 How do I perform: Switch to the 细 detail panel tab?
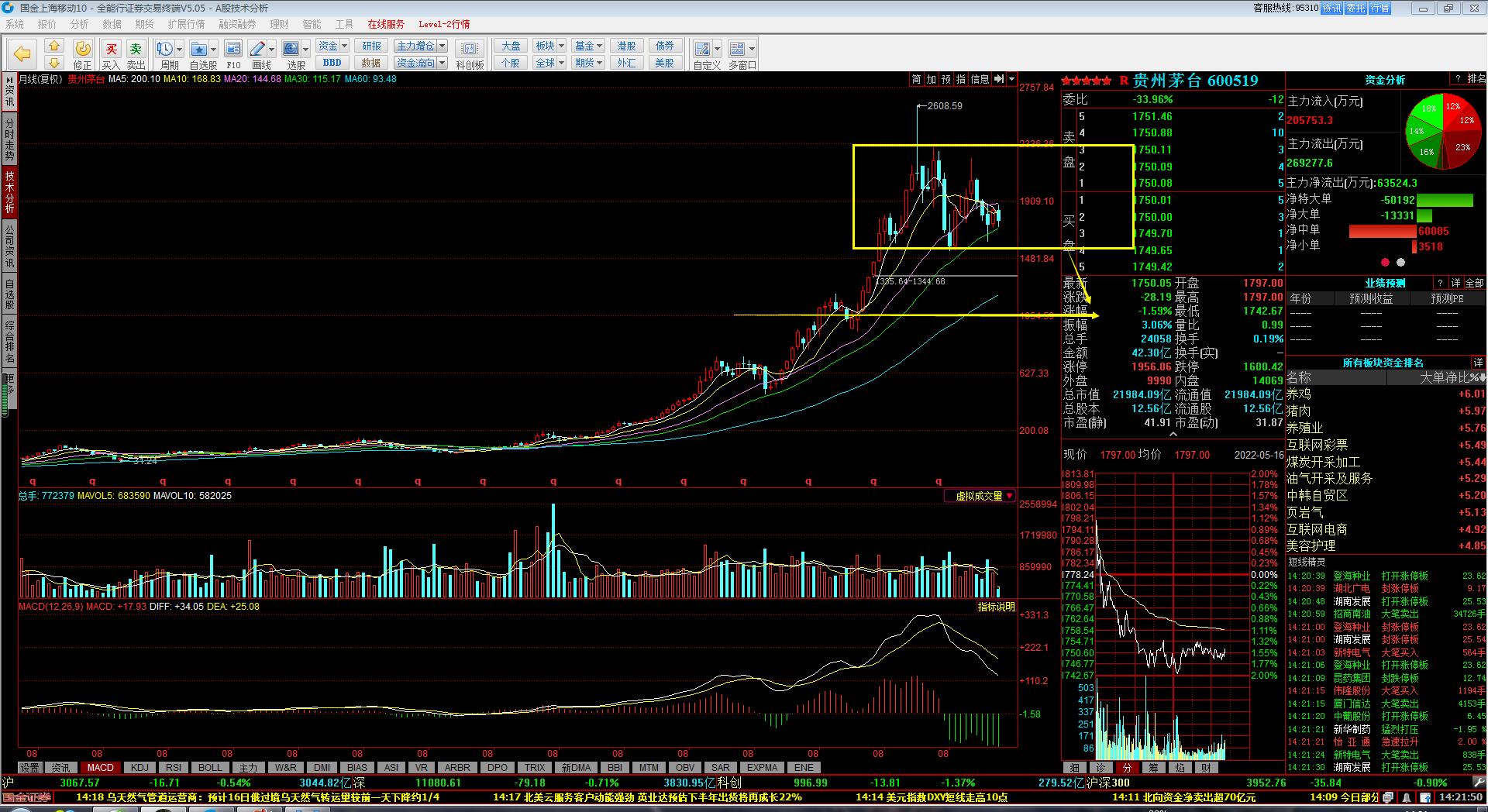tap(1074, 768)
